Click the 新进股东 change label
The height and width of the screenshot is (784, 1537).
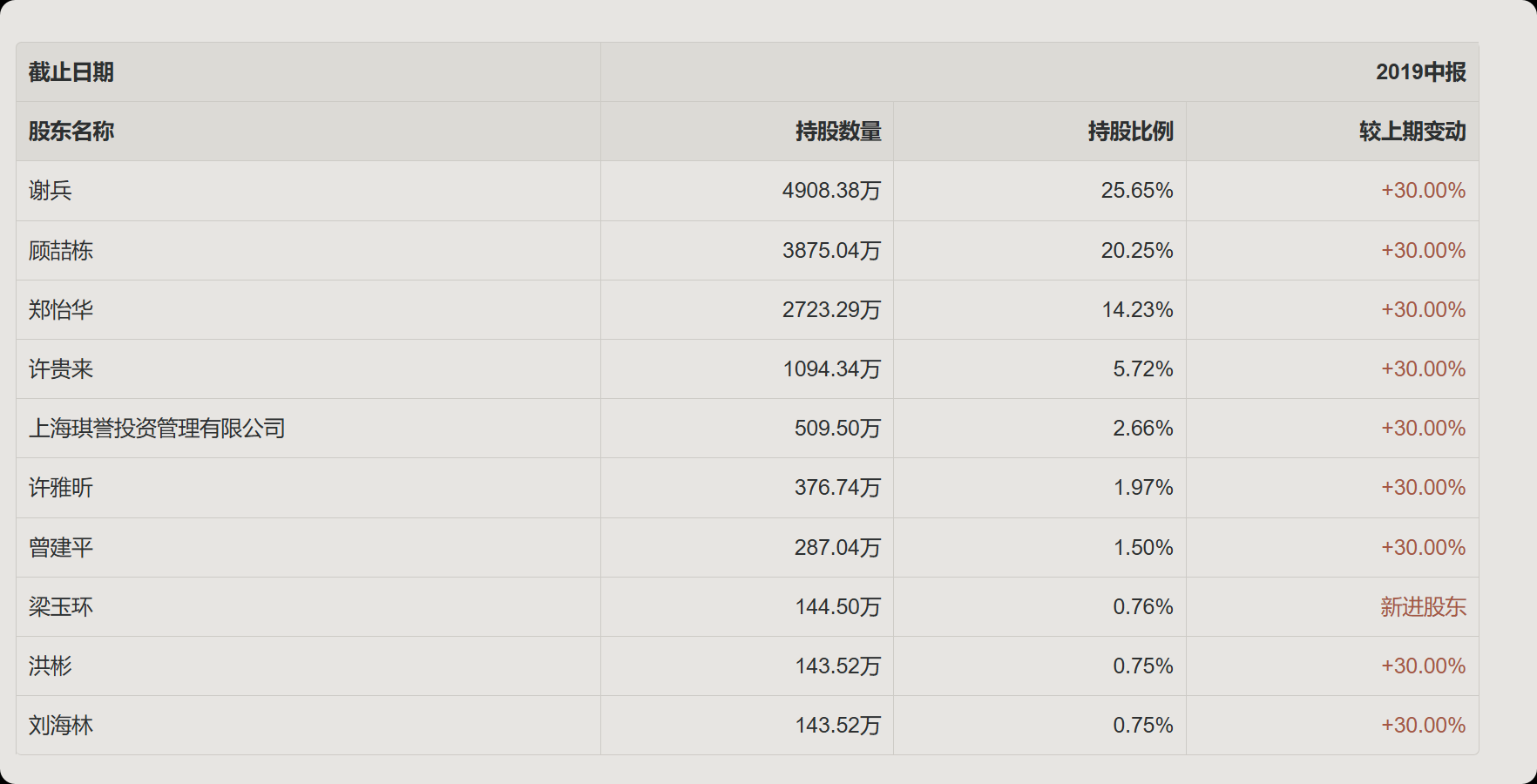click(x=1423, y=607)
